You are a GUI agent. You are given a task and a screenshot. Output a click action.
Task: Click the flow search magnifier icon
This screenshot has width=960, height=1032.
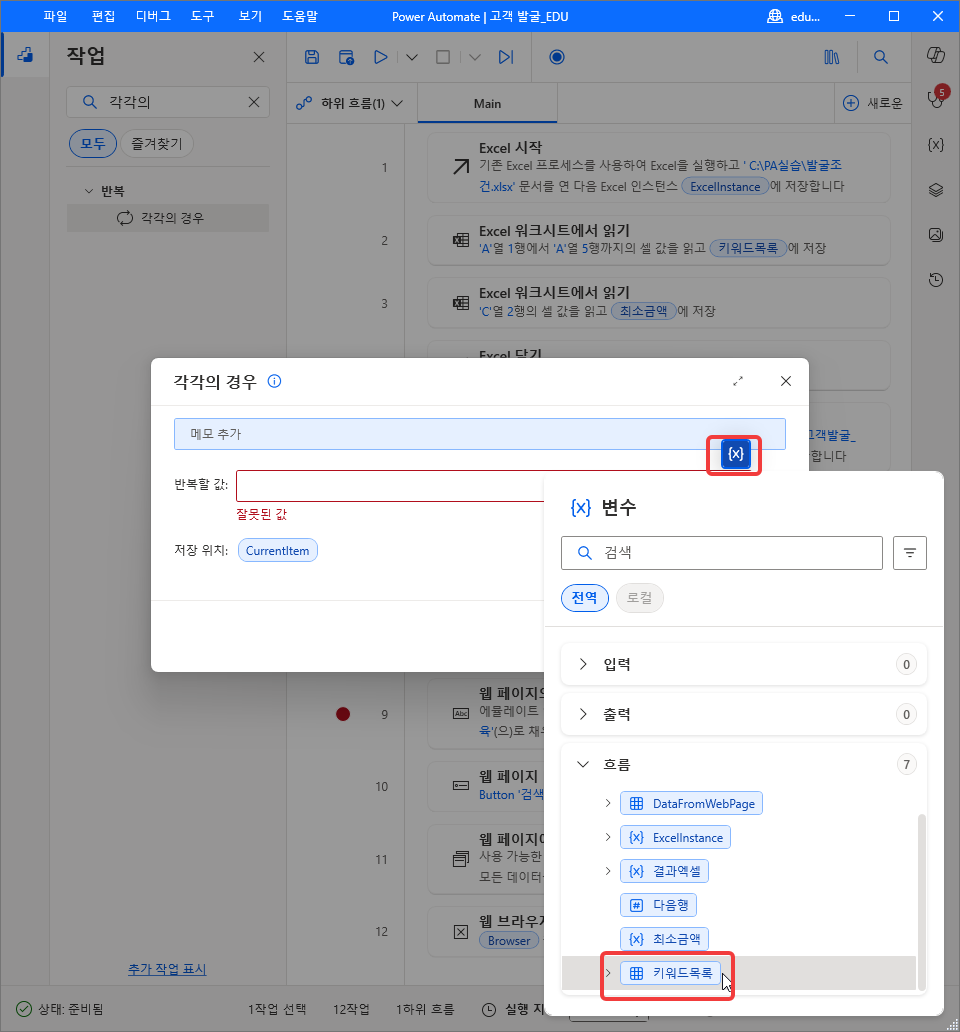click(x=880, y=57)
